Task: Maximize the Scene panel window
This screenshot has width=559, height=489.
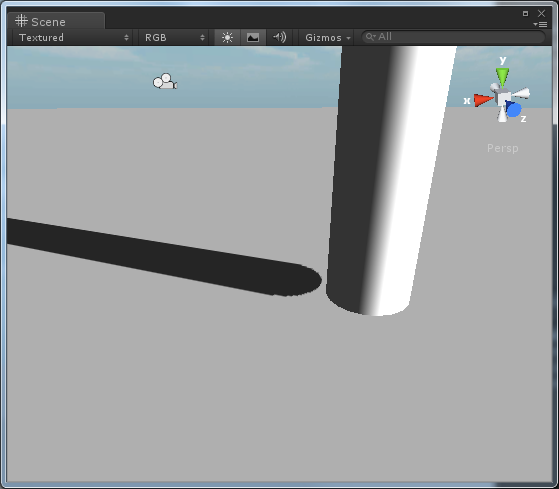Action: click(x=525, y=14)
